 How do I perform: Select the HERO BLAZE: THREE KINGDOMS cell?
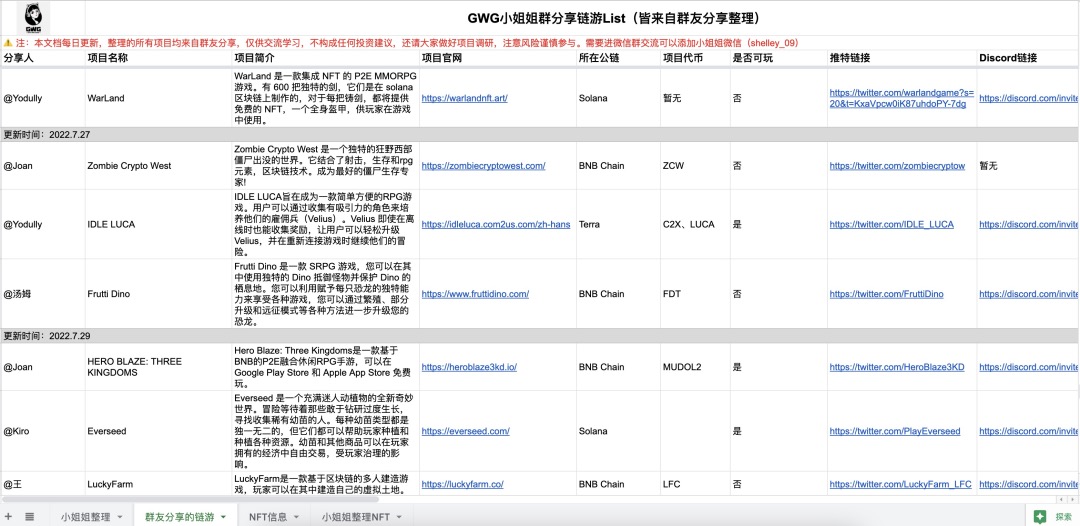pyautogui.click(x=158, y=367)
